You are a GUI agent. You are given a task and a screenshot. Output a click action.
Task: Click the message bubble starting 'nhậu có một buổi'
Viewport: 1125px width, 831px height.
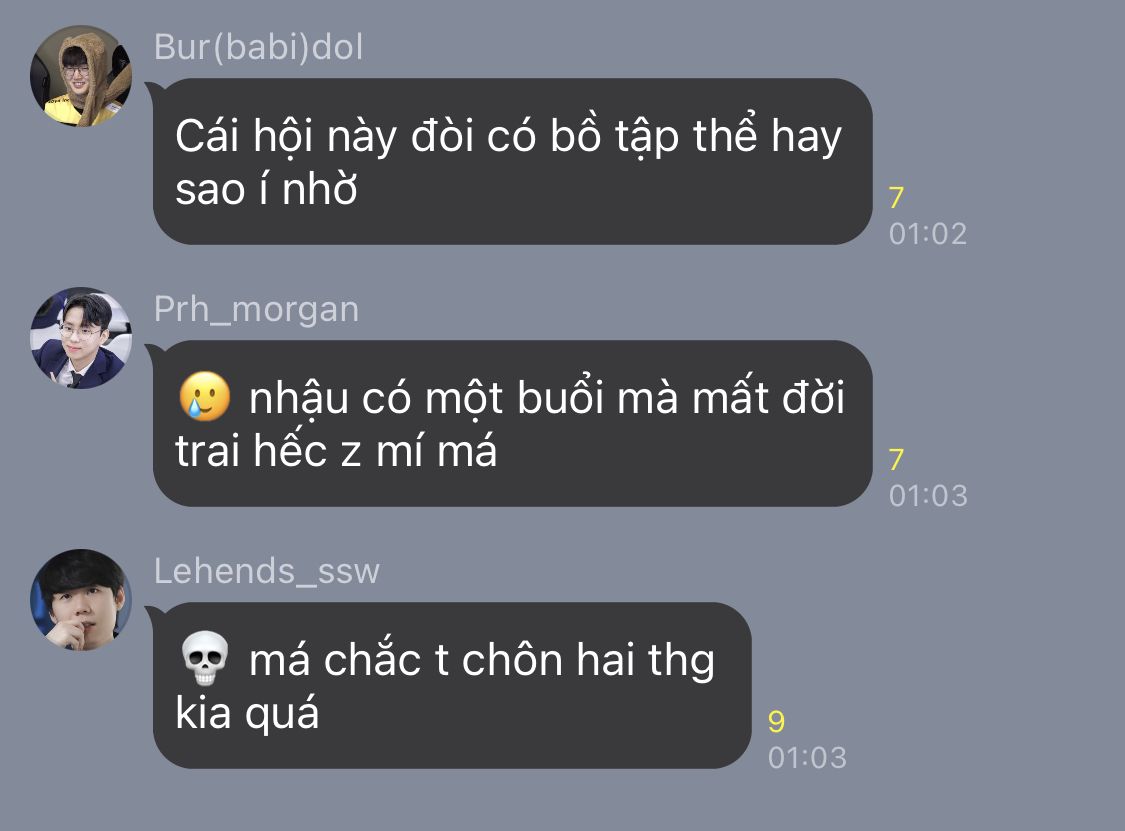(512, 423)
